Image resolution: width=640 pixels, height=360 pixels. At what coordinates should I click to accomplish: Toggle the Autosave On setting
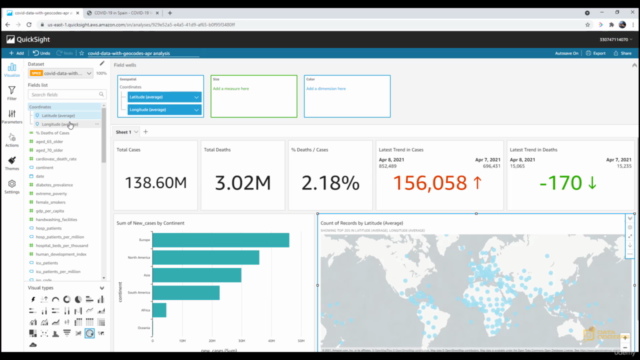click(x=567, y=53)
